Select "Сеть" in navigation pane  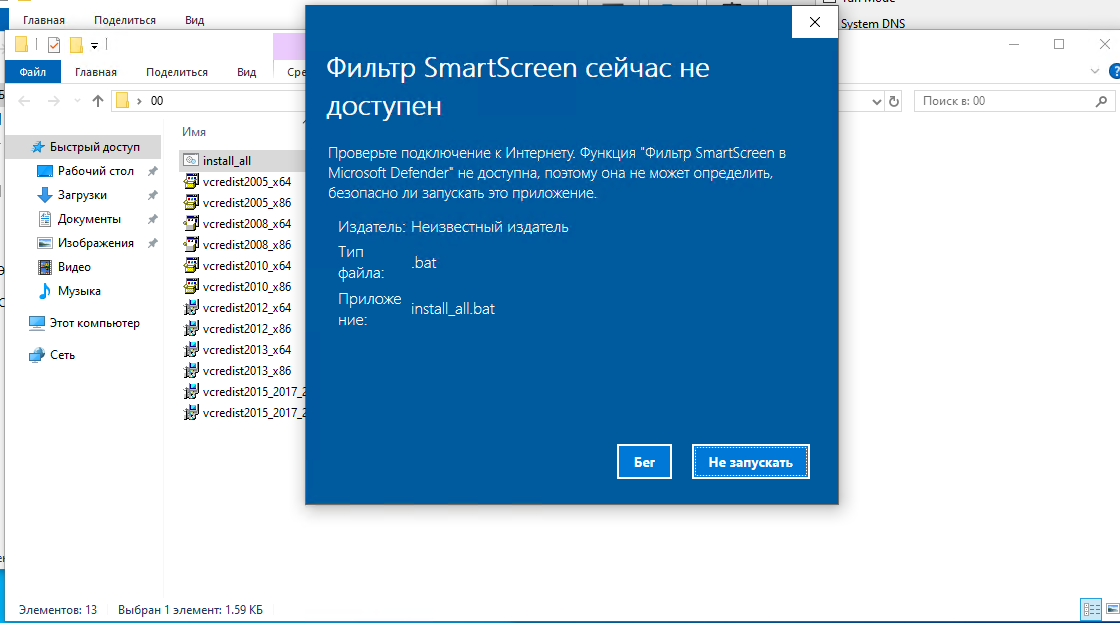pos(62,355)
